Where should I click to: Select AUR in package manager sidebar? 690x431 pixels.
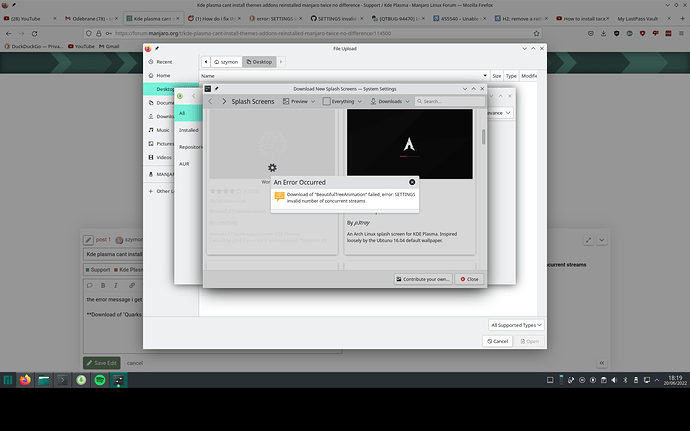coord(188,164)
